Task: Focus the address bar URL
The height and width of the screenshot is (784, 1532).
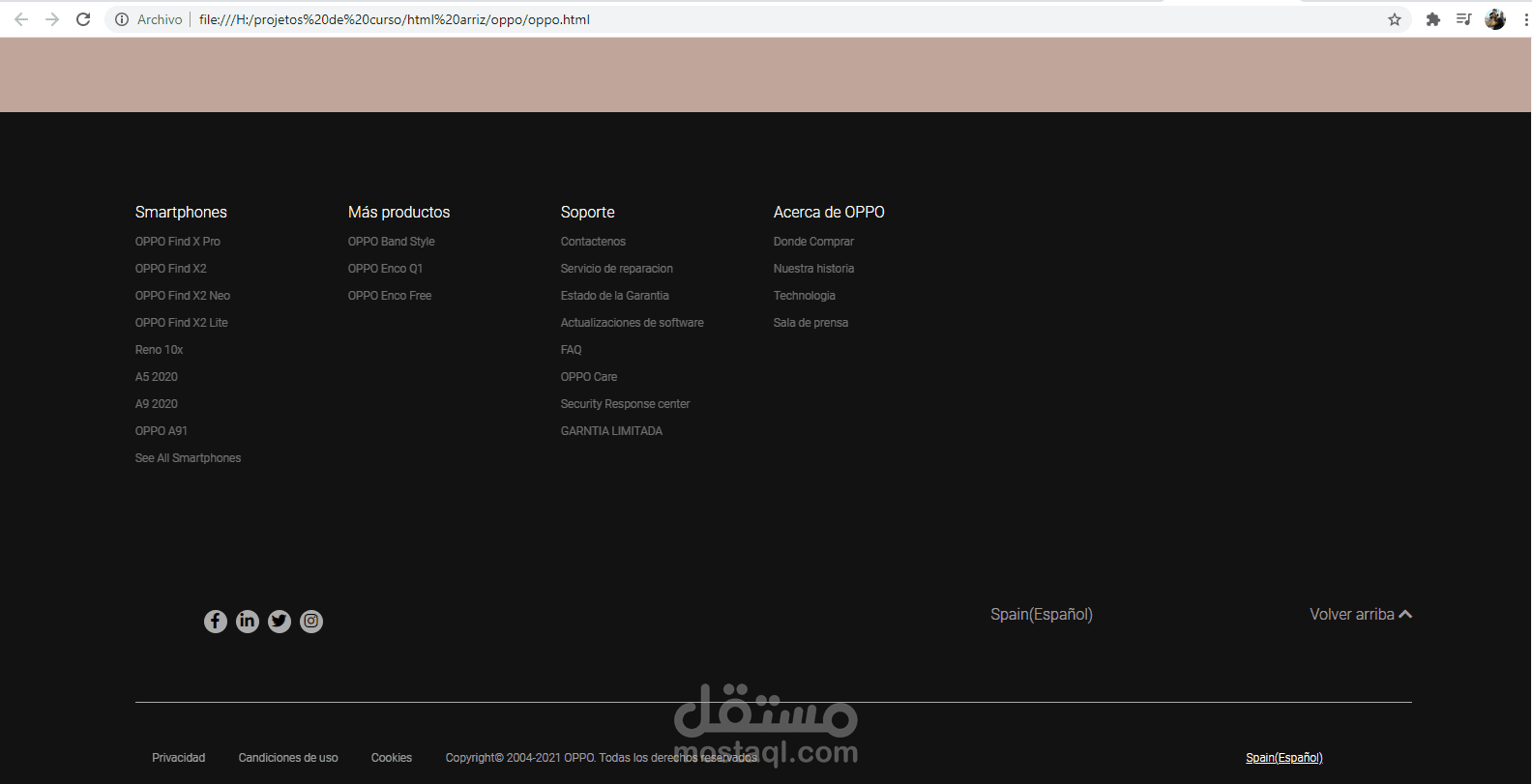Action: tap(395, 19)
